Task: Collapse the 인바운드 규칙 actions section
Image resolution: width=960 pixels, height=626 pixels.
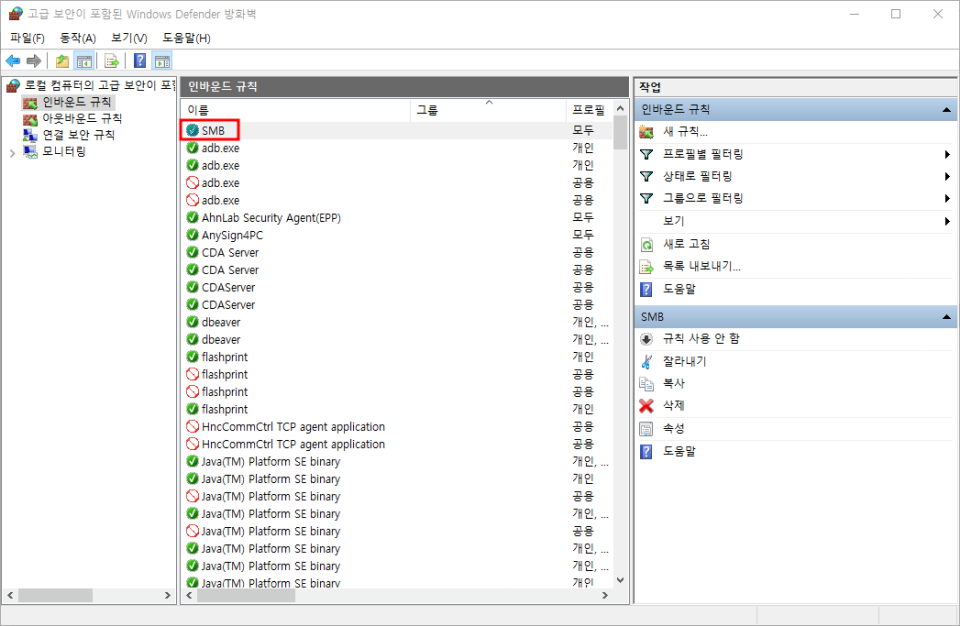Action: [x=947, y=110]
